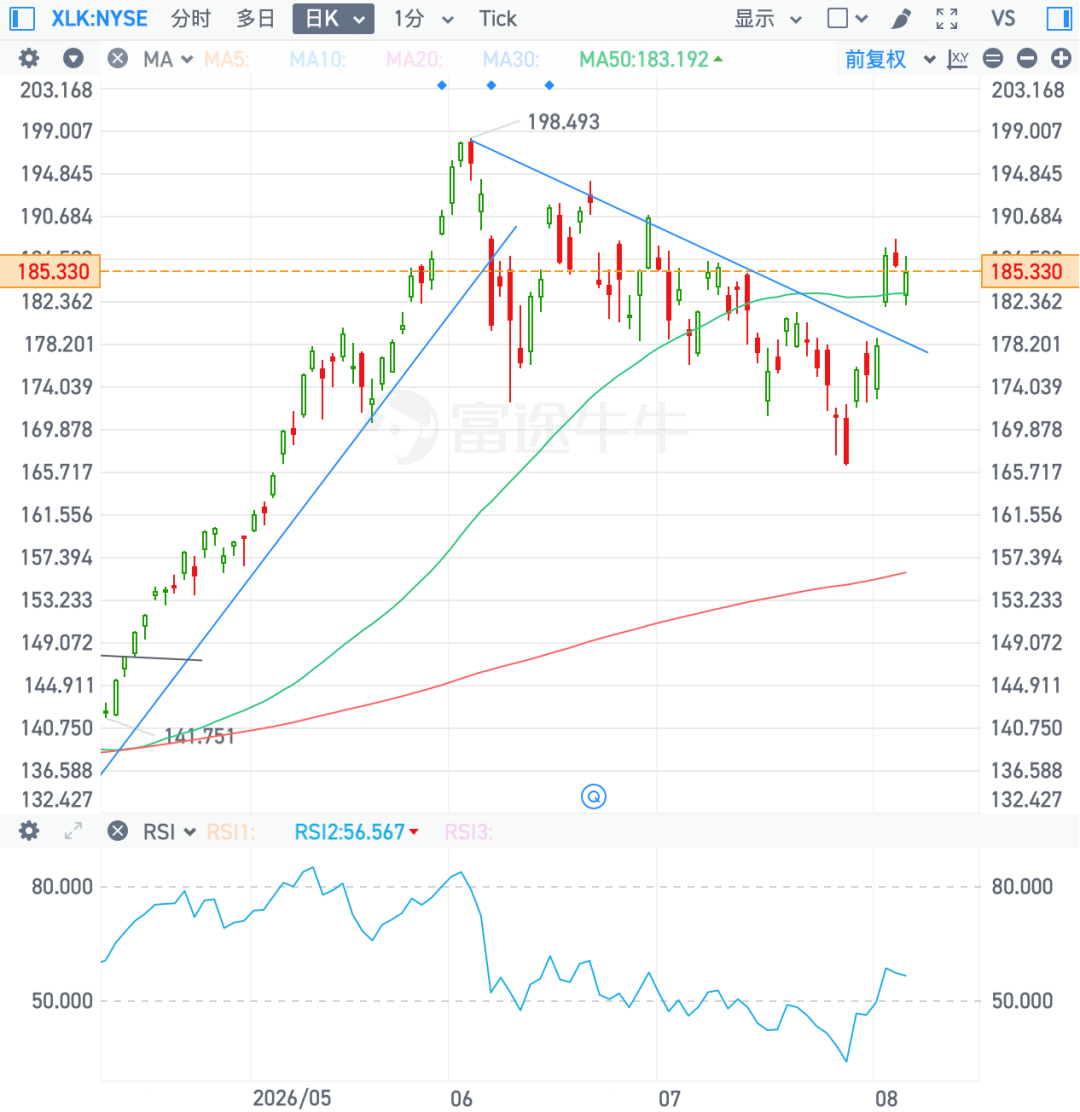Click the left 50.000 RSI level label

pyautogui.click(x=62, y=1001)
